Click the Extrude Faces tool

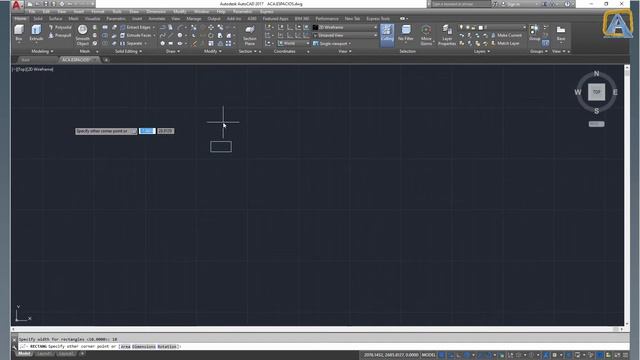click(136, 36)
